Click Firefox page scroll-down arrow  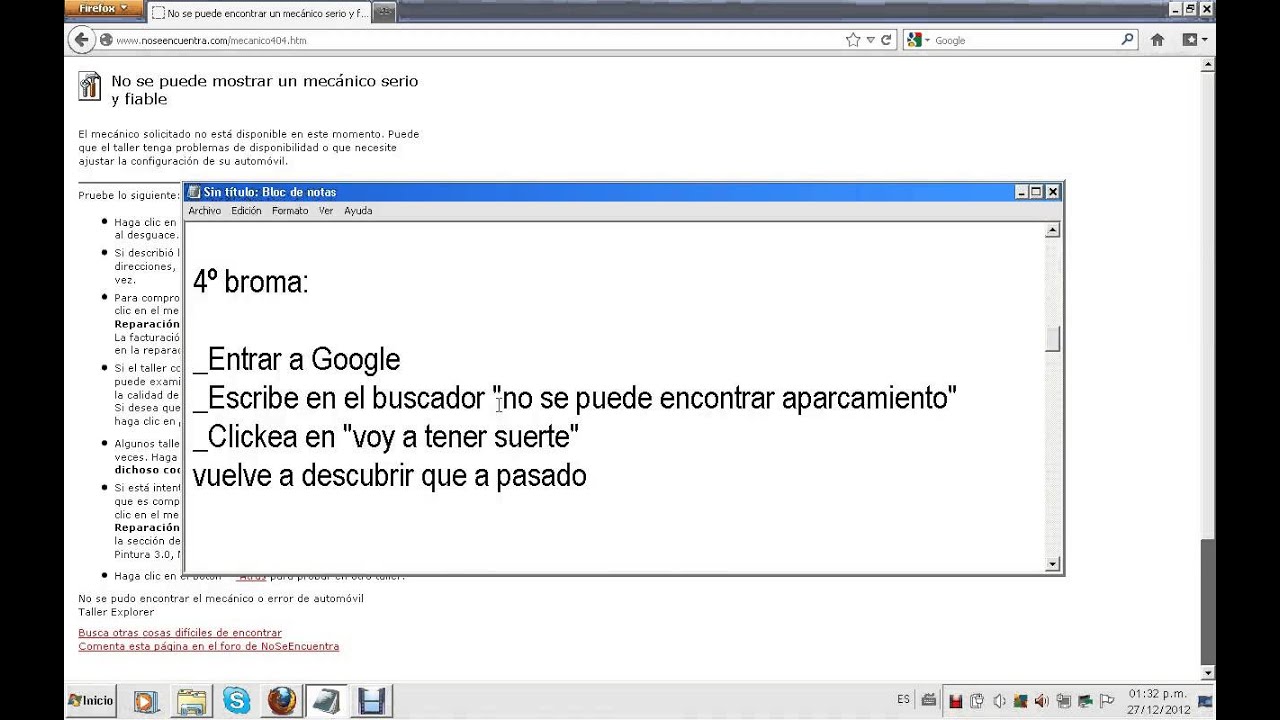coord(1207,672)
